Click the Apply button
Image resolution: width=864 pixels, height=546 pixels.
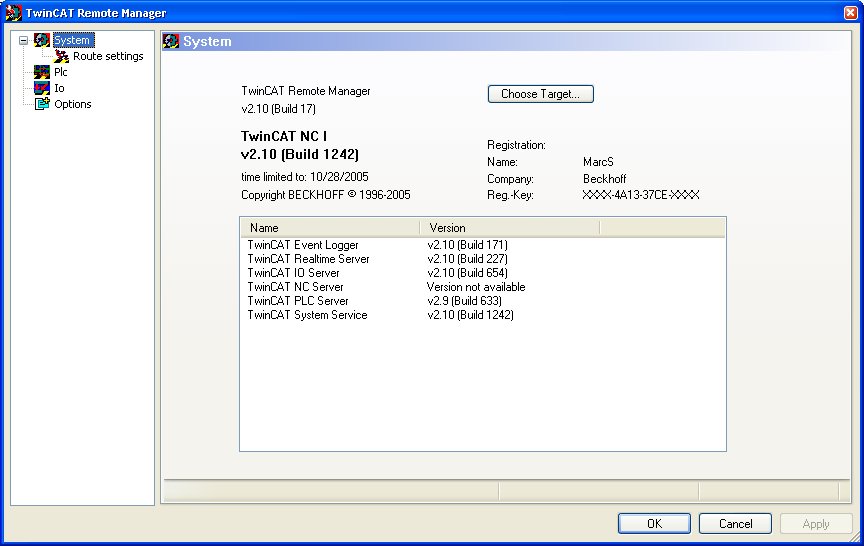tap(816, 523)
